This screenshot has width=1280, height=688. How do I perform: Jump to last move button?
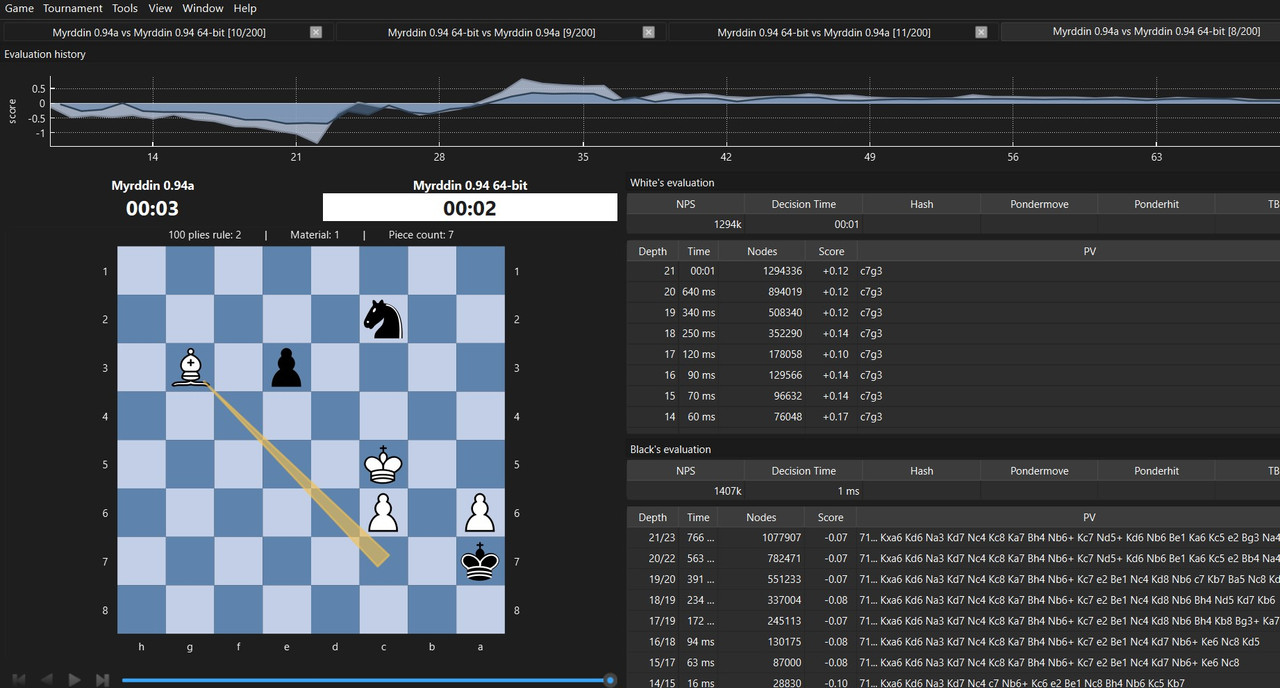pos(102,680)
